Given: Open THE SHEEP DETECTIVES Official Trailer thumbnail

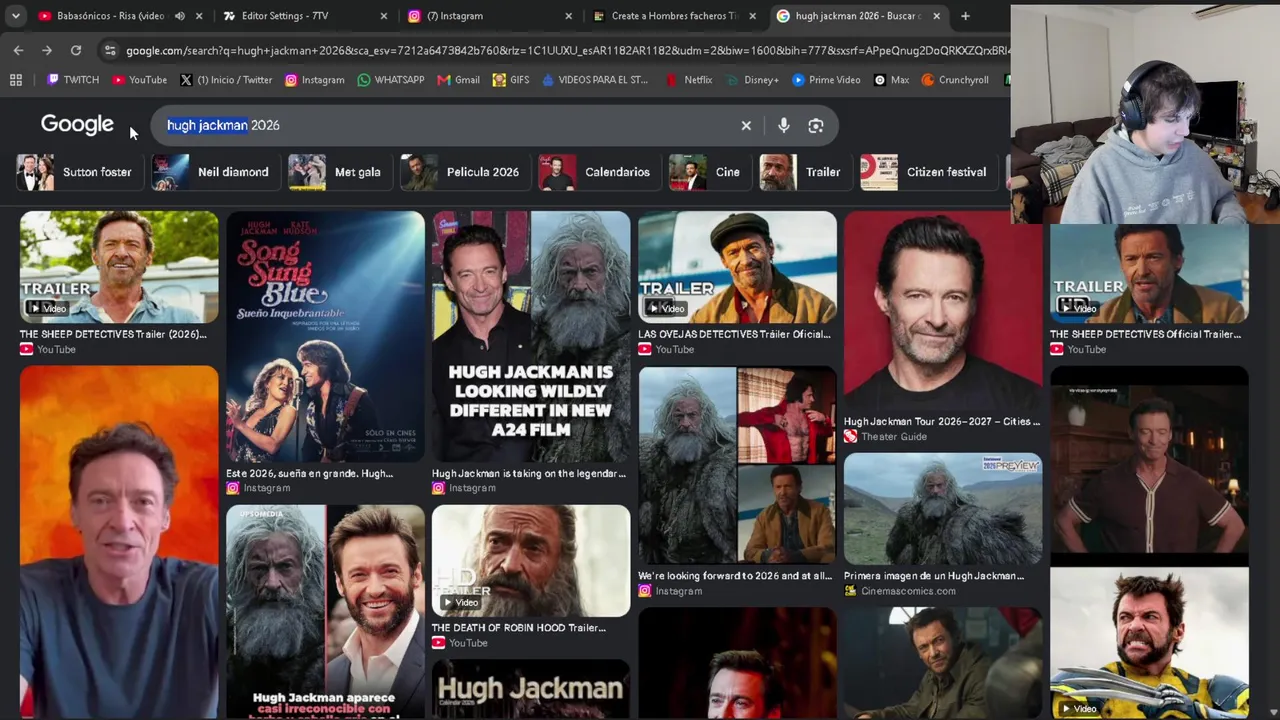Looking at the screenshot, I should pyautogui.click(x=1149, y=273).
